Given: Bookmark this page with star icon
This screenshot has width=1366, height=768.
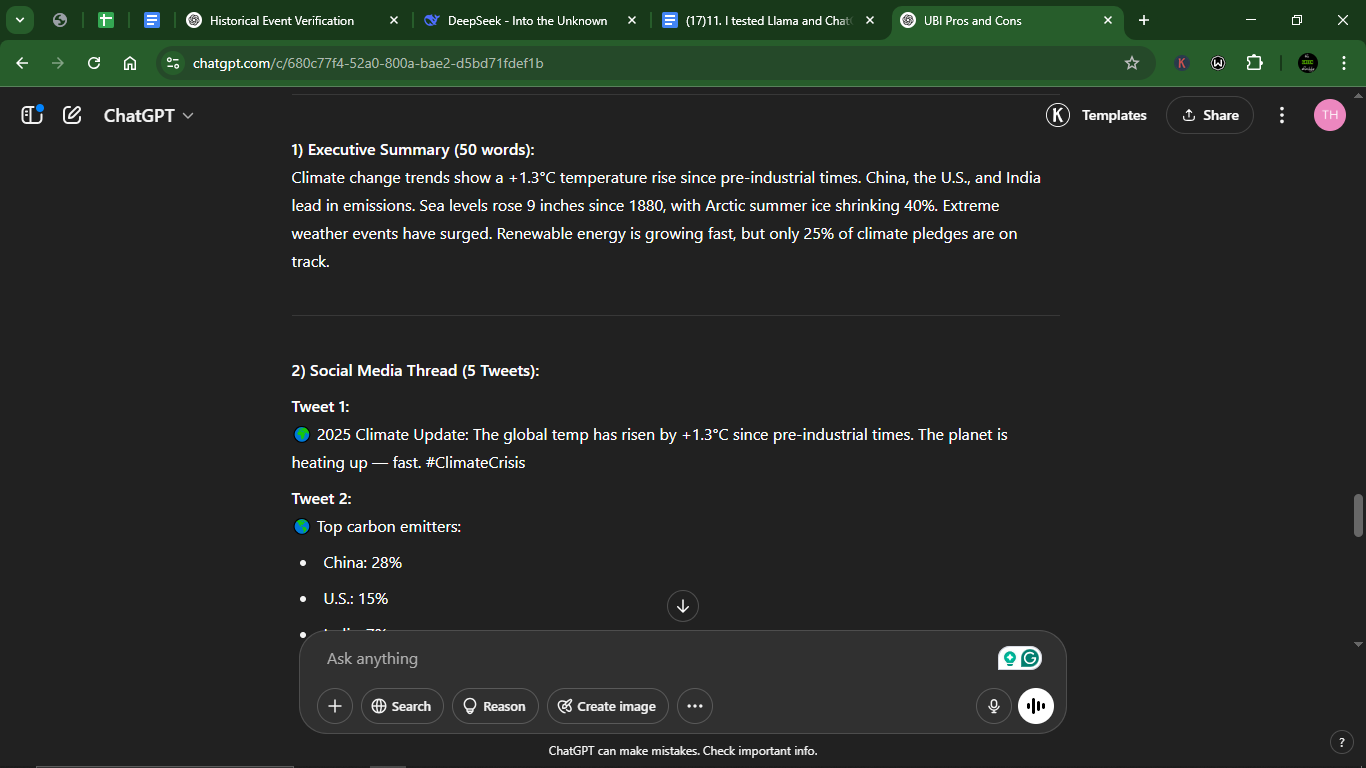Looking at the screenshot, I should coord(1132,63).
